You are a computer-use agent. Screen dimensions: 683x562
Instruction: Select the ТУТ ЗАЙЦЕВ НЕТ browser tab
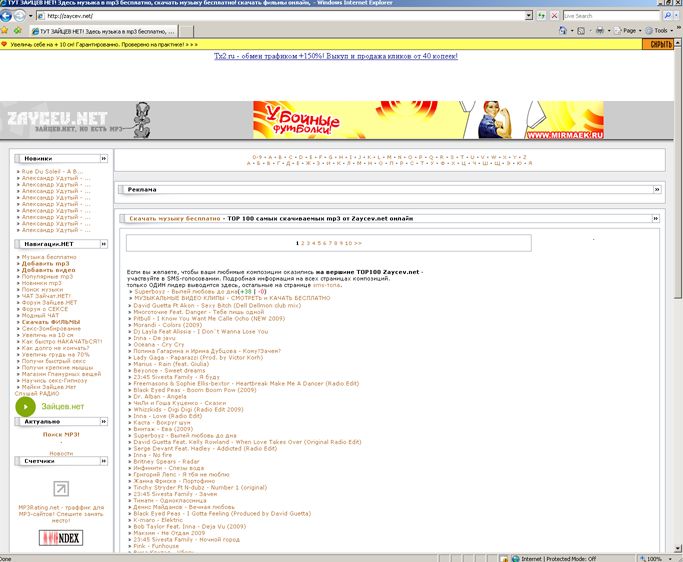click(x=104, y=31)
